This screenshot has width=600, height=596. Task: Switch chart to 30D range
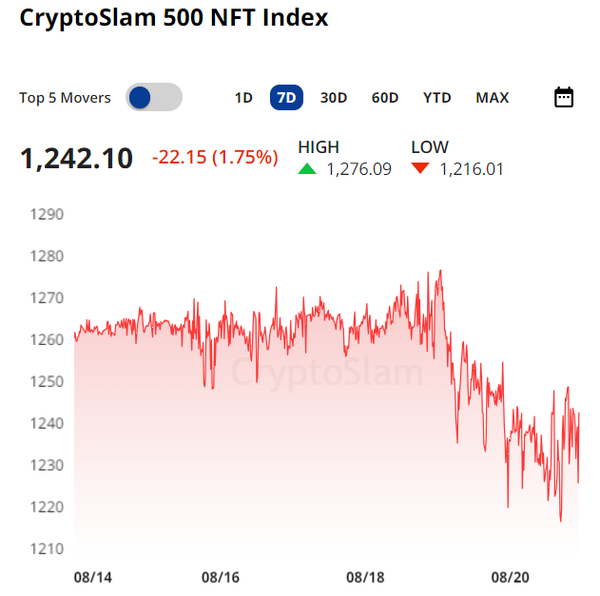coord(333,97)
